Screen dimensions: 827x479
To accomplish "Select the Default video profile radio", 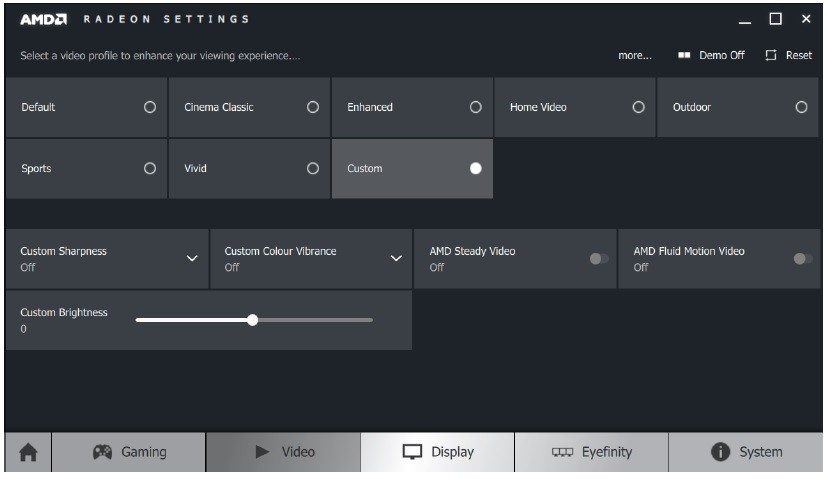I will (150, 108).
